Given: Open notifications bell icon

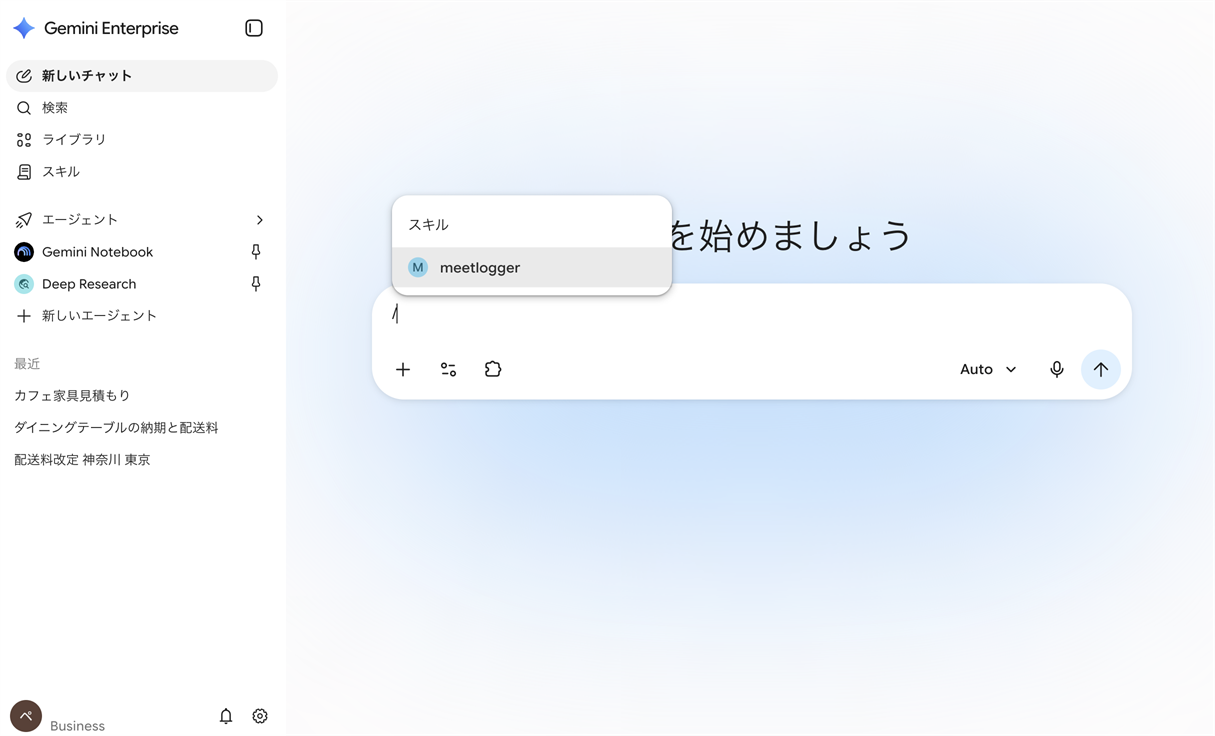Looking at the screenshot, I should (226, 716).
